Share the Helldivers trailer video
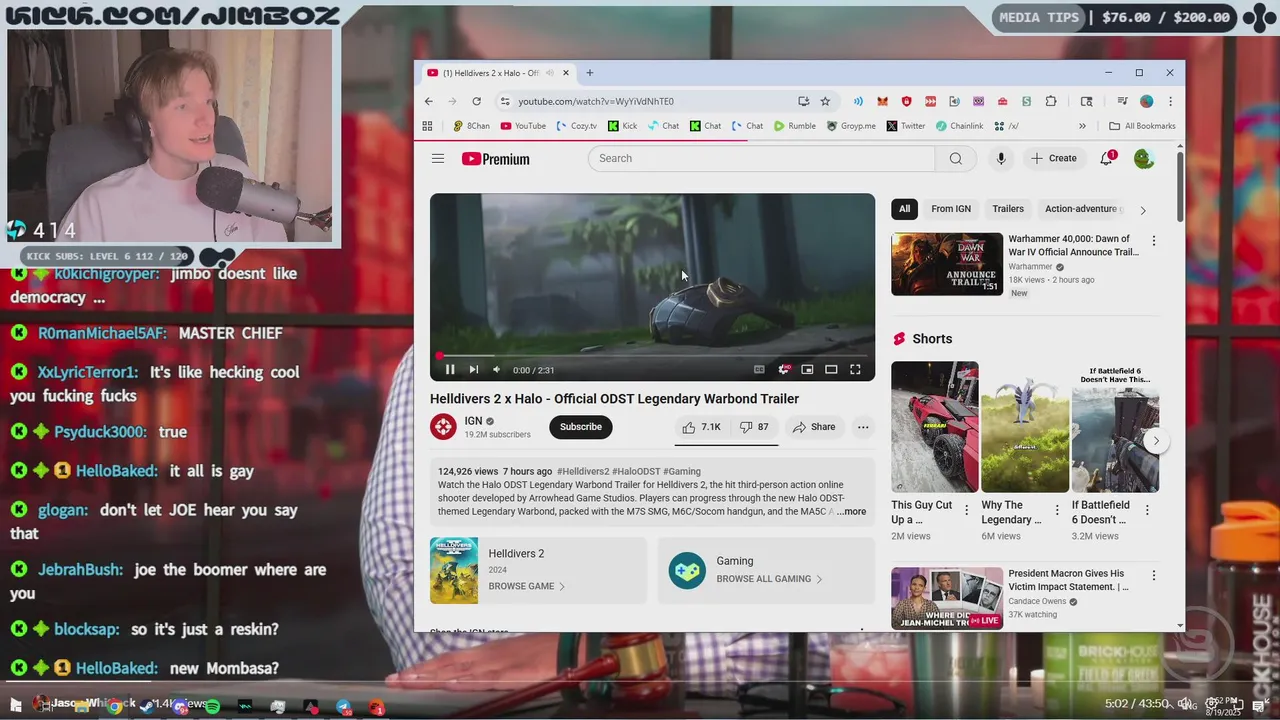This screenshot has height=720, width=1280. tap(814, 427)
